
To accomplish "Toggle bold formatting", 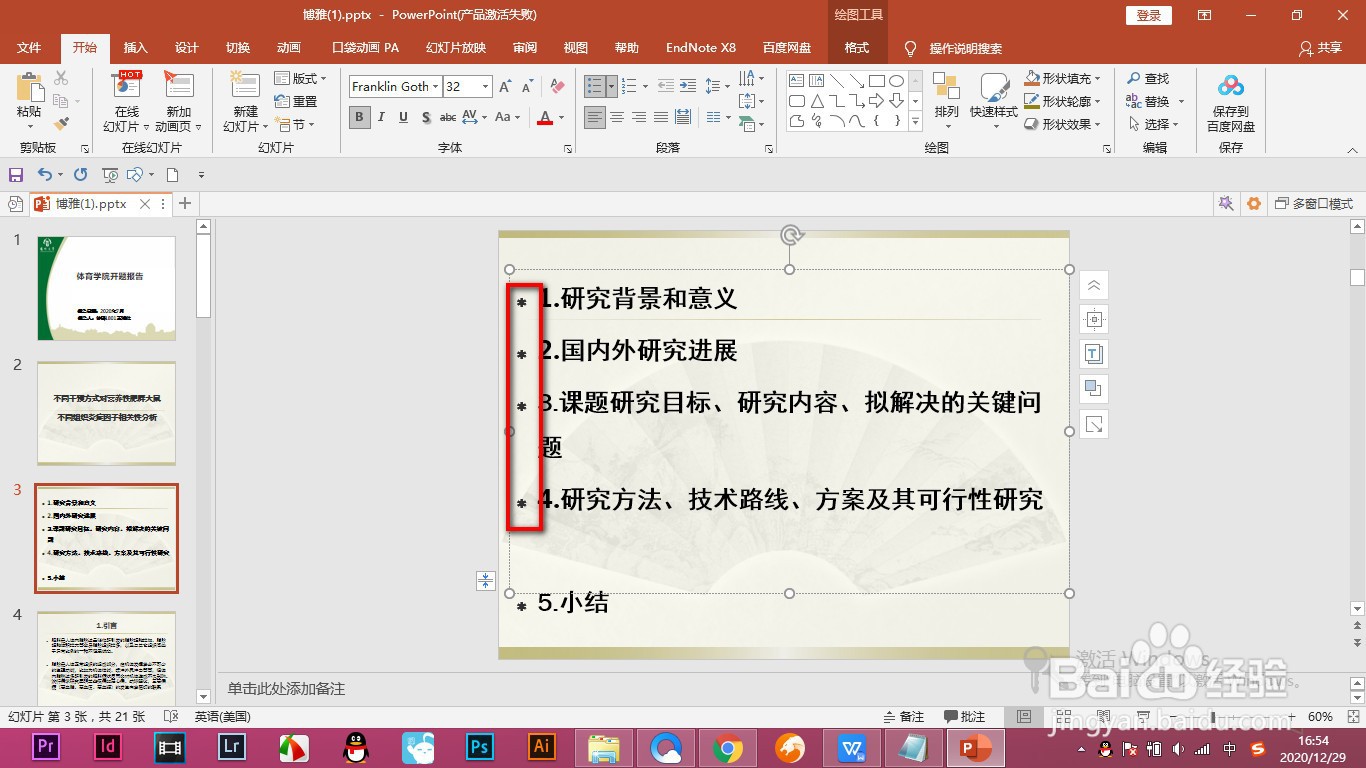I will click(357, 117).
